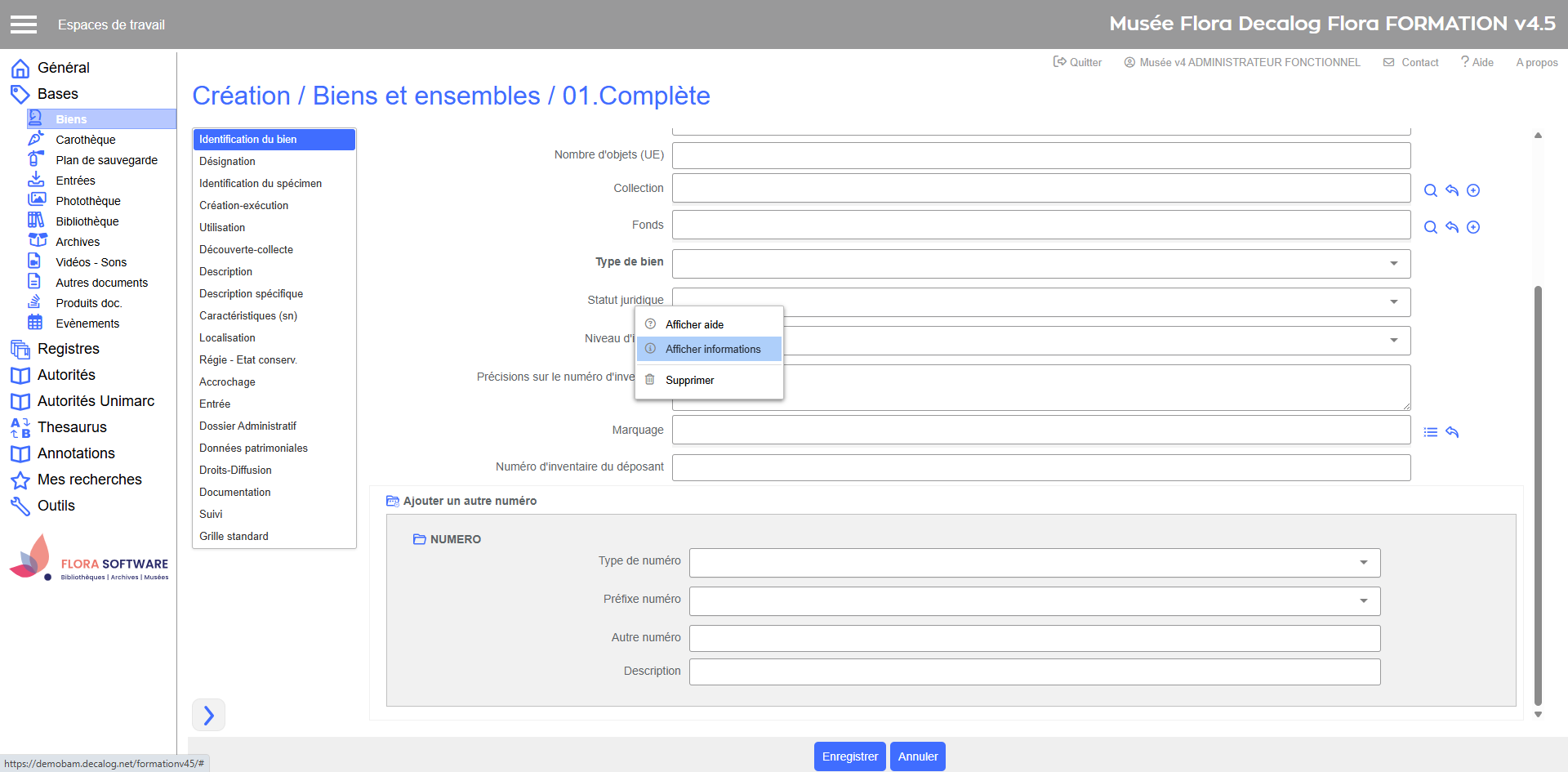The image size is (1568, 772).
Task: Click the Mes recherches star icon
Action: click(x=20, y=480)
